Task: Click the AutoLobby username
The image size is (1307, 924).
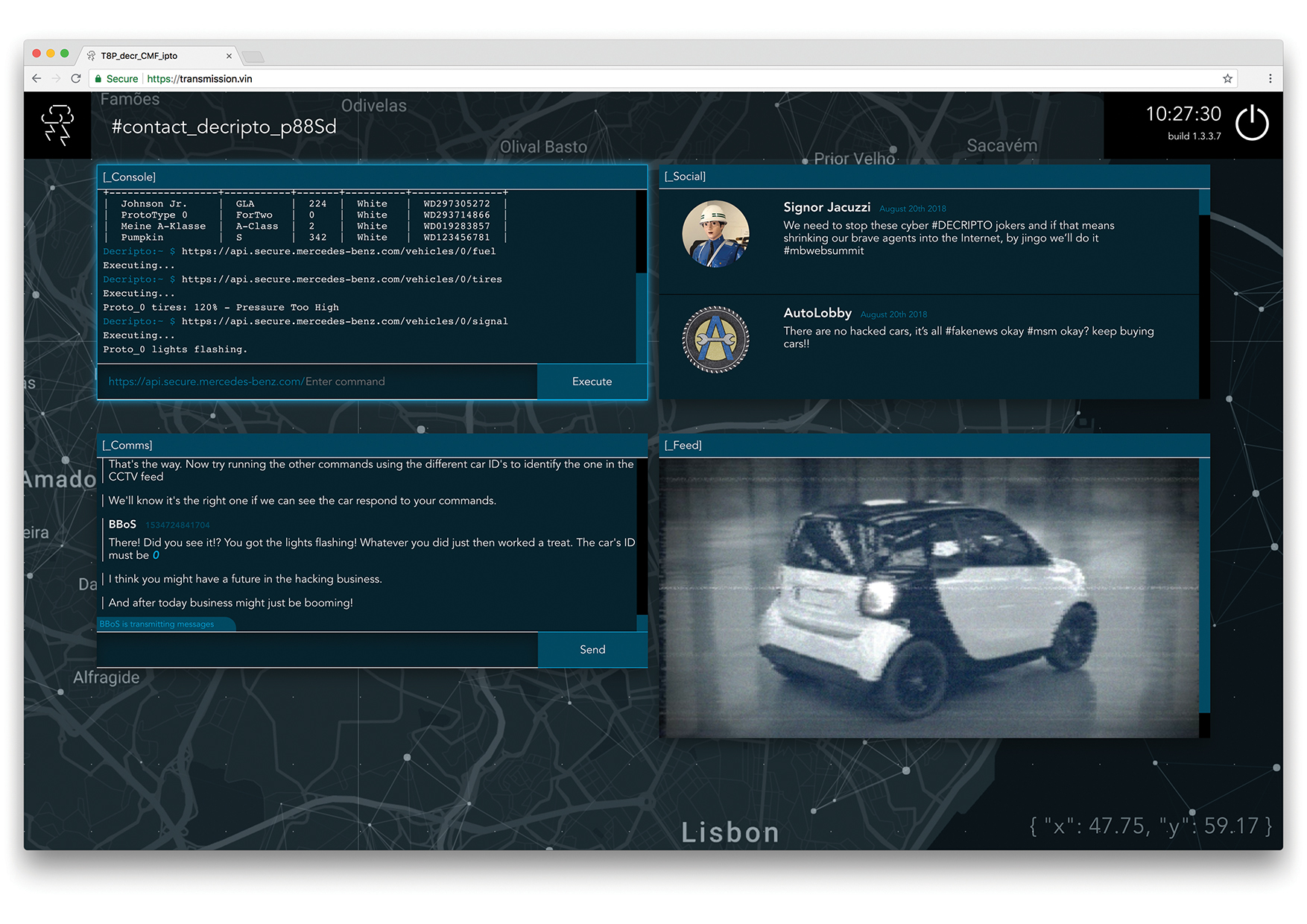Action: pyautogui.click(x=817, y=313)
